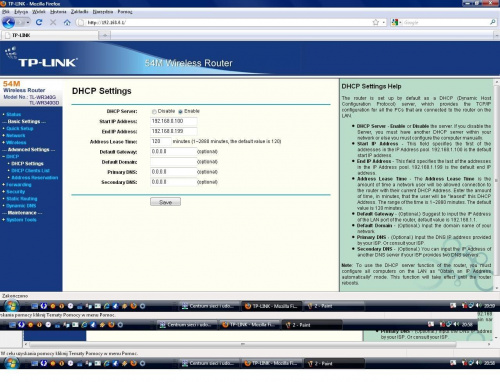The image size is (500, 382).
Task: Click the Address Lease Time field
Action: (161, 141)
